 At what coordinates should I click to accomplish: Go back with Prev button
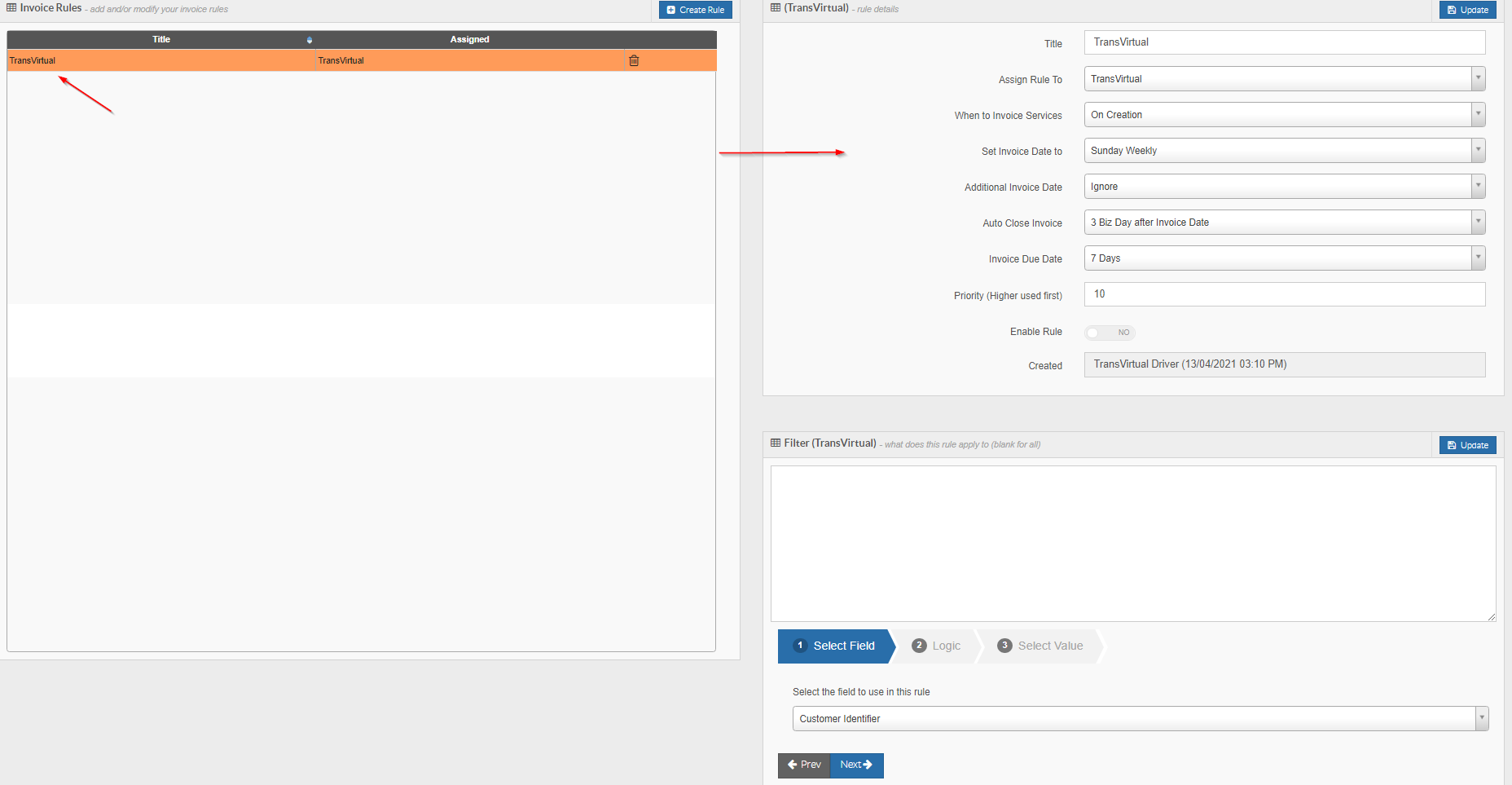804,765
